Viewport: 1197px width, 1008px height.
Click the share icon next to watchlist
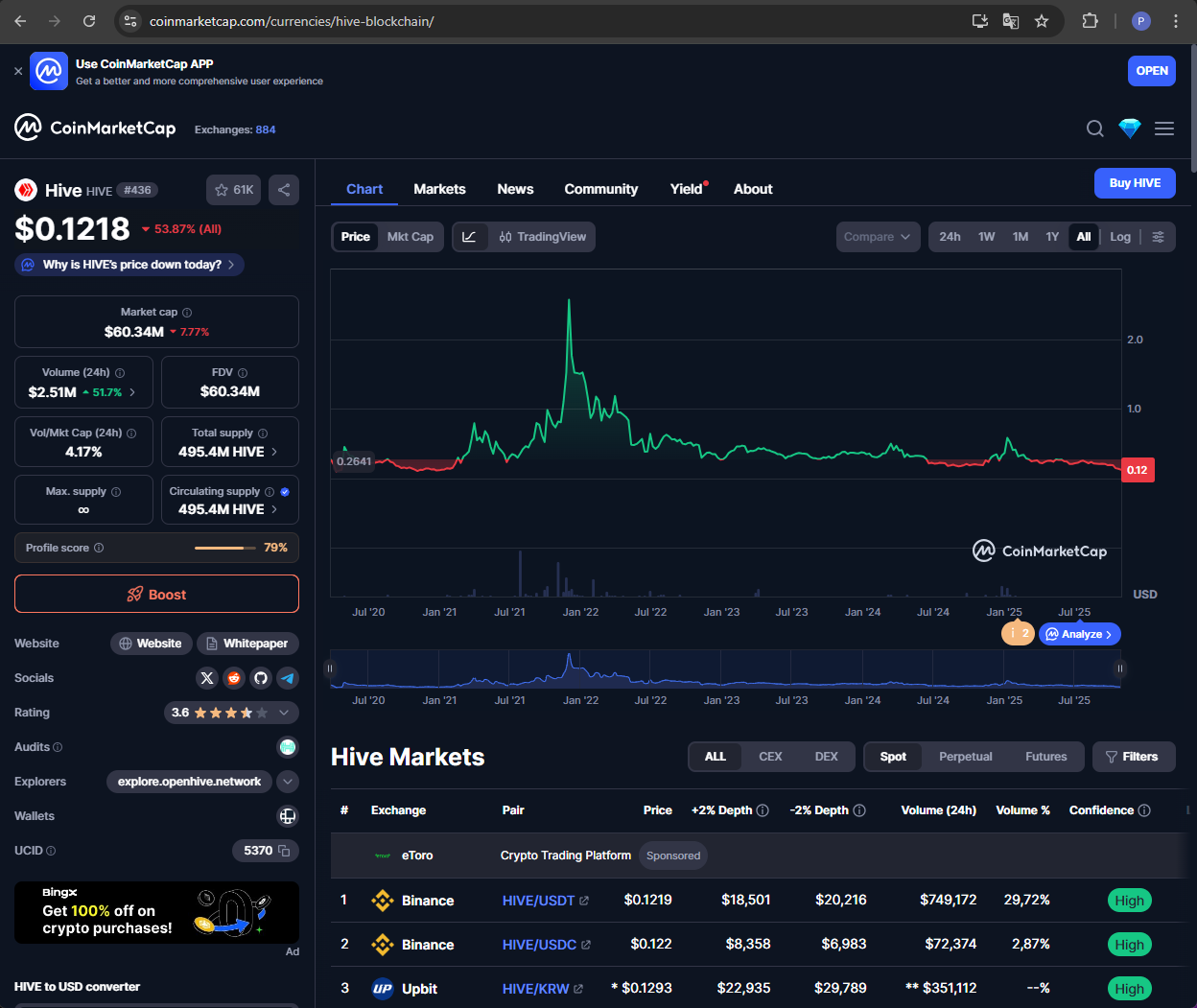click(284, 190)
